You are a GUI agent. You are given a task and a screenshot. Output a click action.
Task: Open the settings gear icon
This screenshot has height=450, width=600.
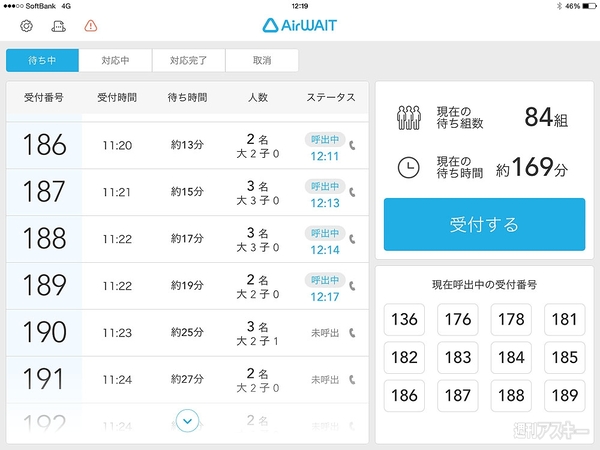(x=26, y=26)
